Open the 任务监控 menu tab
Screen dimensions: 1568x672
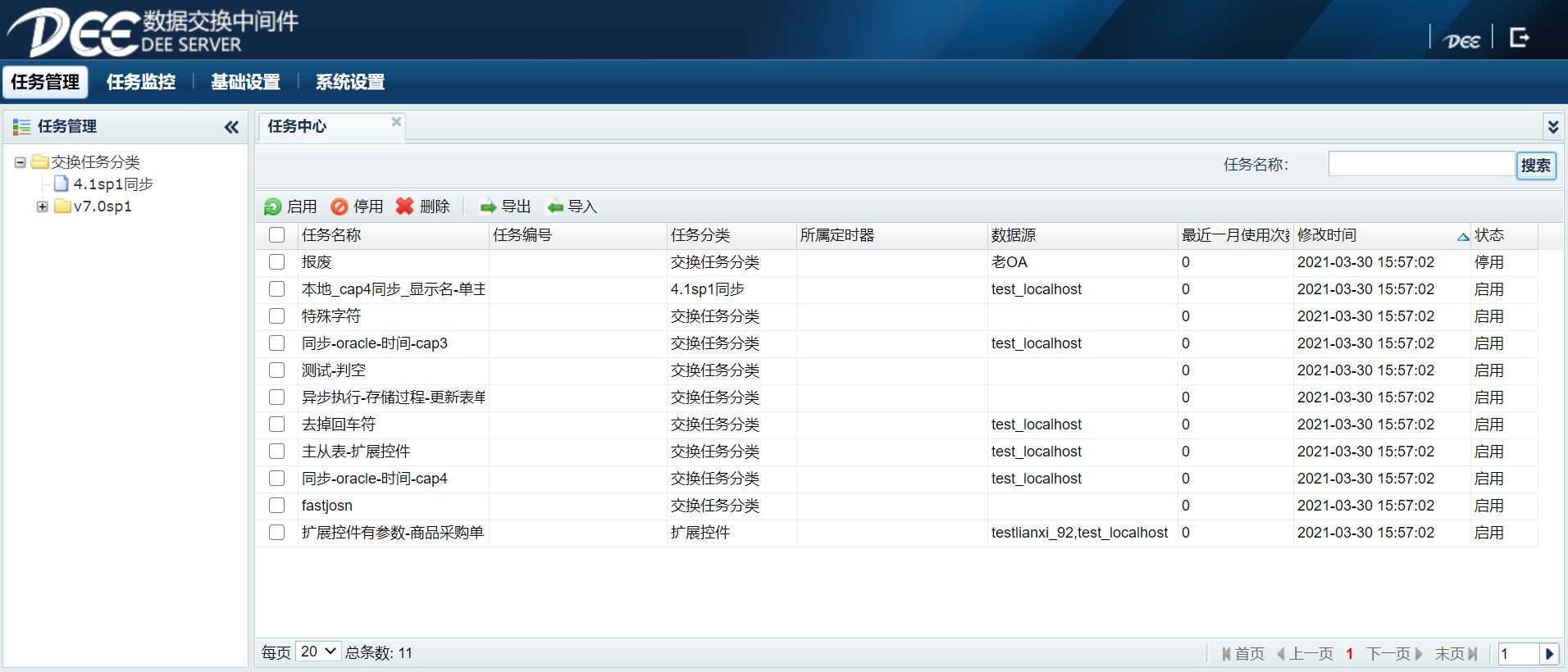(x=141, y=82)
